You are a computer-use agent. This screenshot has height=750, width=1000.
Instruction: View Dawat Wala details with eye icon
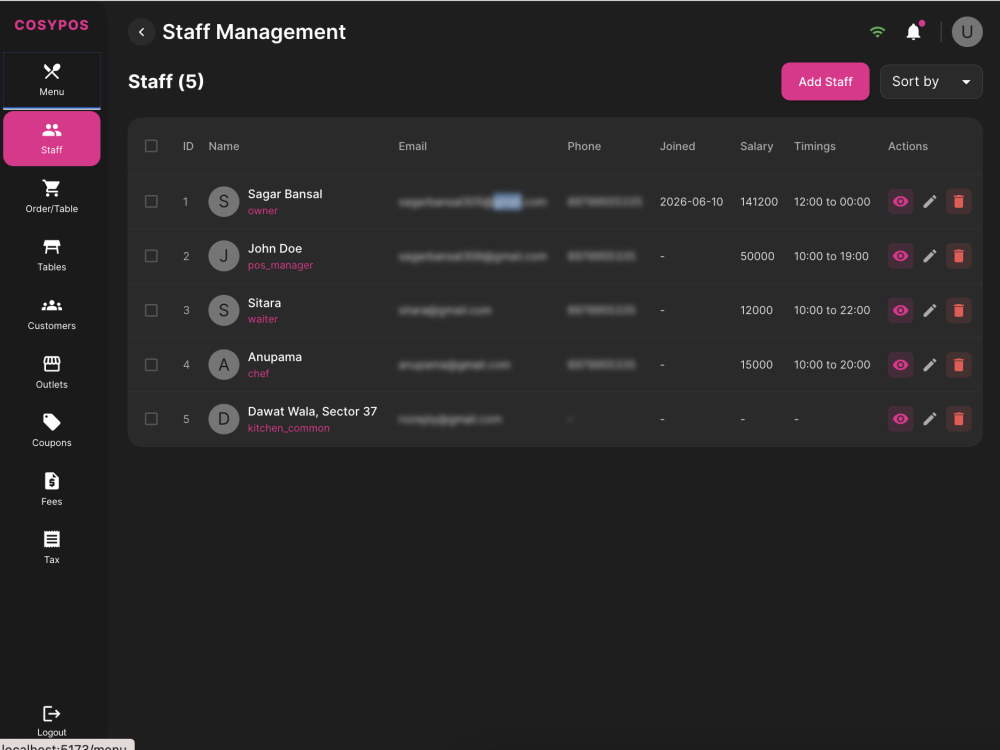[x=901, y=419]
